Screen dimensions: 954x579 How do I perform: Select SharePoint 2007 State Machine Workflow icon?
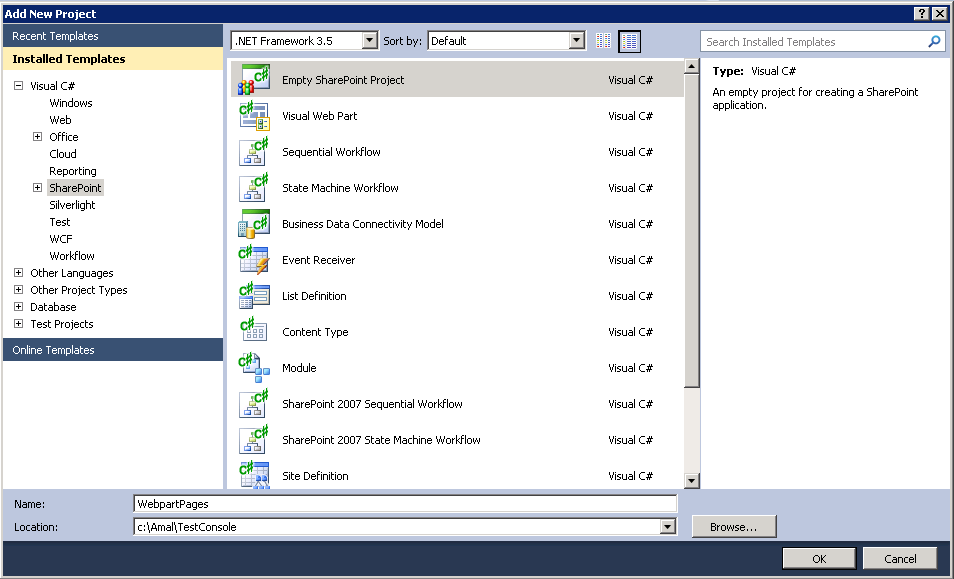pos(254,440)
